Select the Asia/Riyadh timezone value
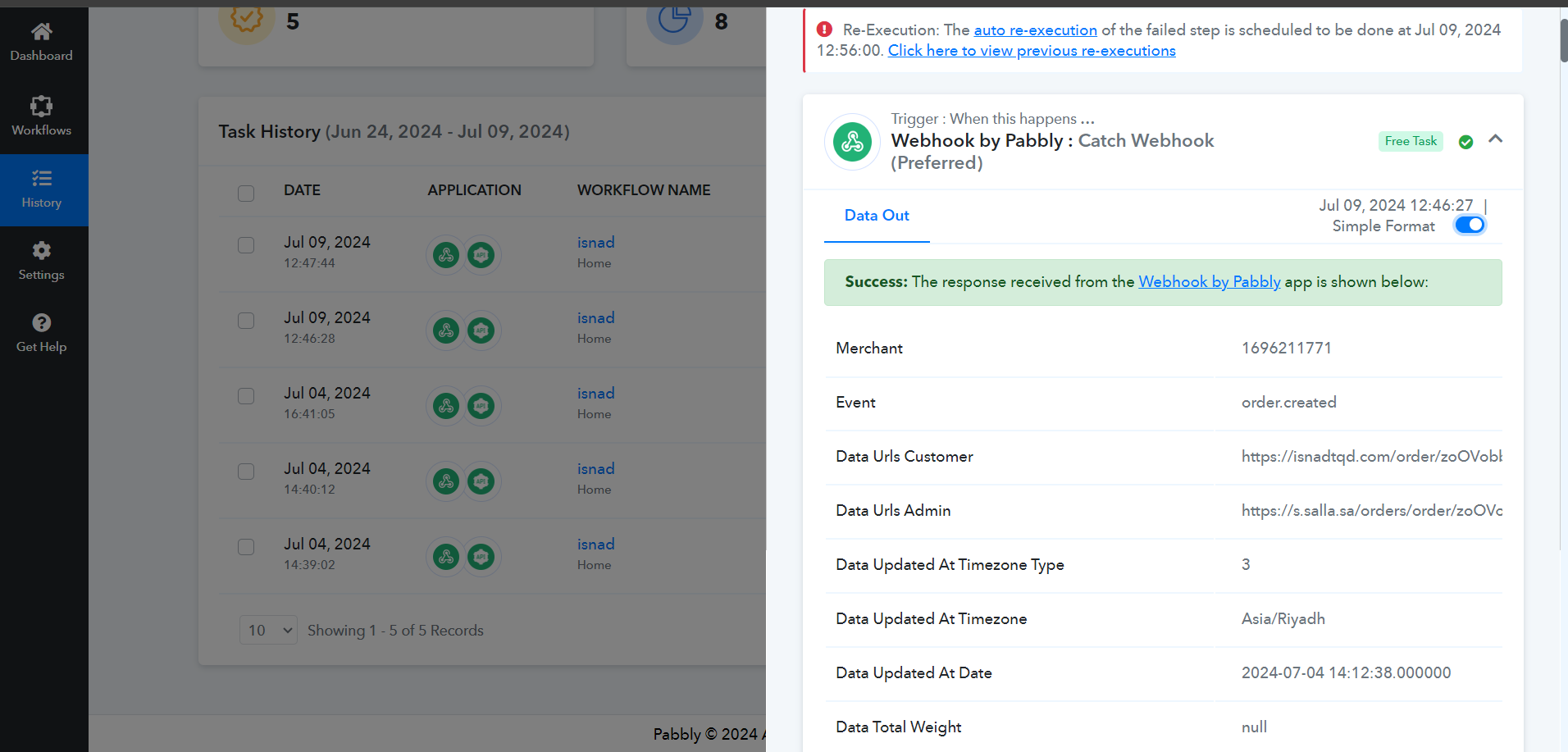 (x=1283, y=618)
